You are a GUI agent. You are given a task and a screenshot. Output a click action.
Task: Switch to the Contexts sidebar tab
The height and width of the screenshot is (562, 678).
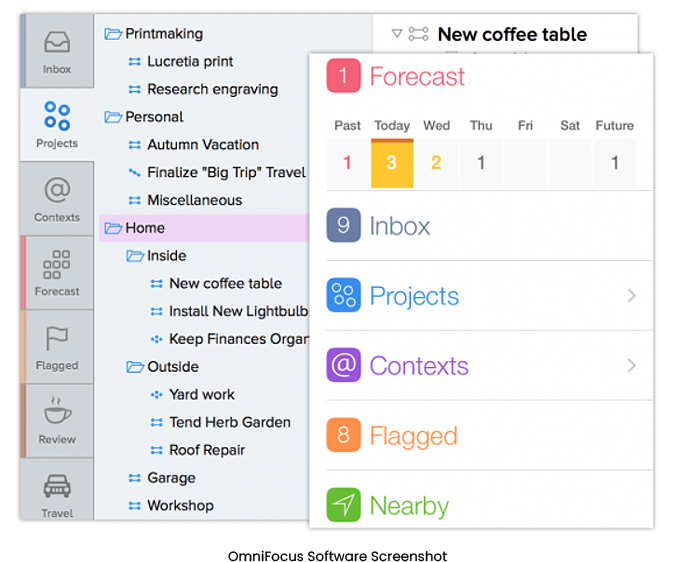coord(57,199)
